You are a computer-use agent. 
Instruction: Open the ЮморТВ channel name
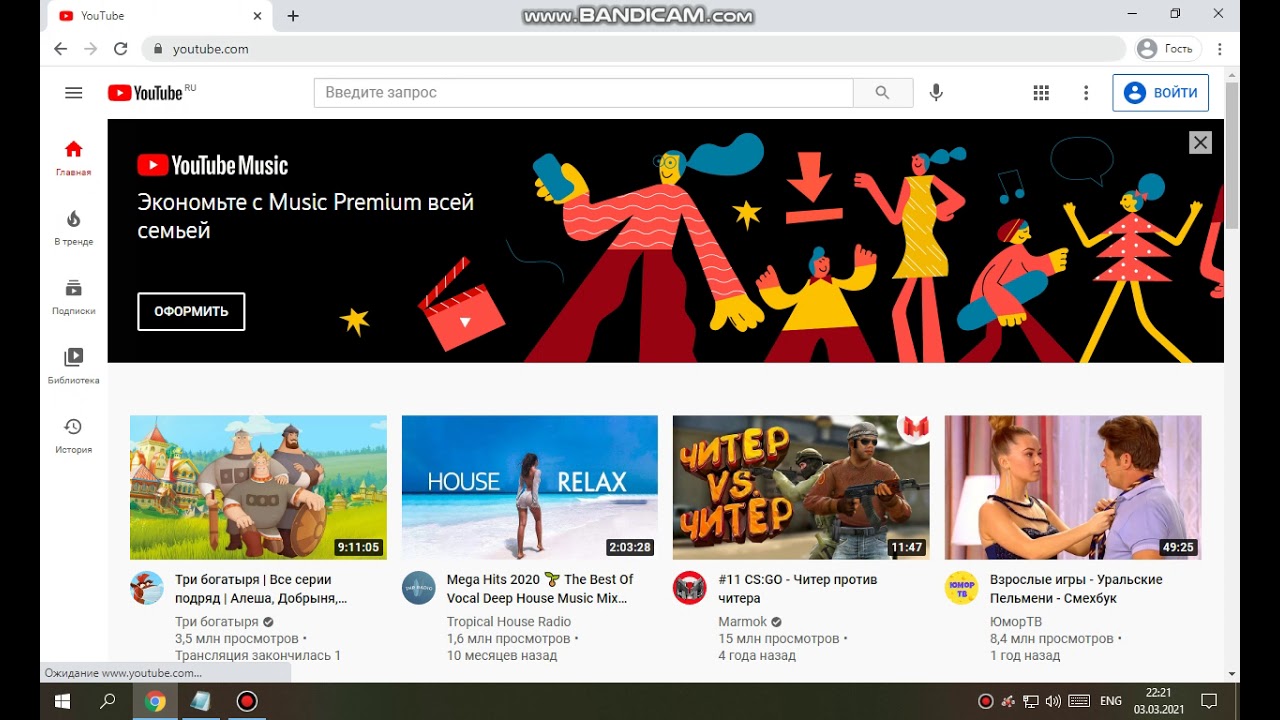pyautogui.click(x=1016, y=622)
